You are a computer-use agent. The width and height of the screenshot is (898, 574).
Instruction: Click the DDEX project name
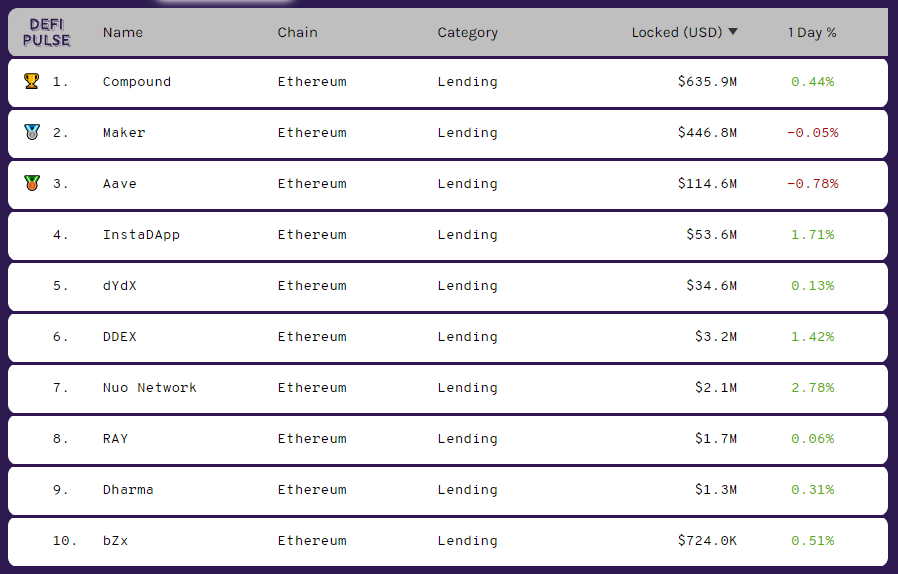point(120,337)
